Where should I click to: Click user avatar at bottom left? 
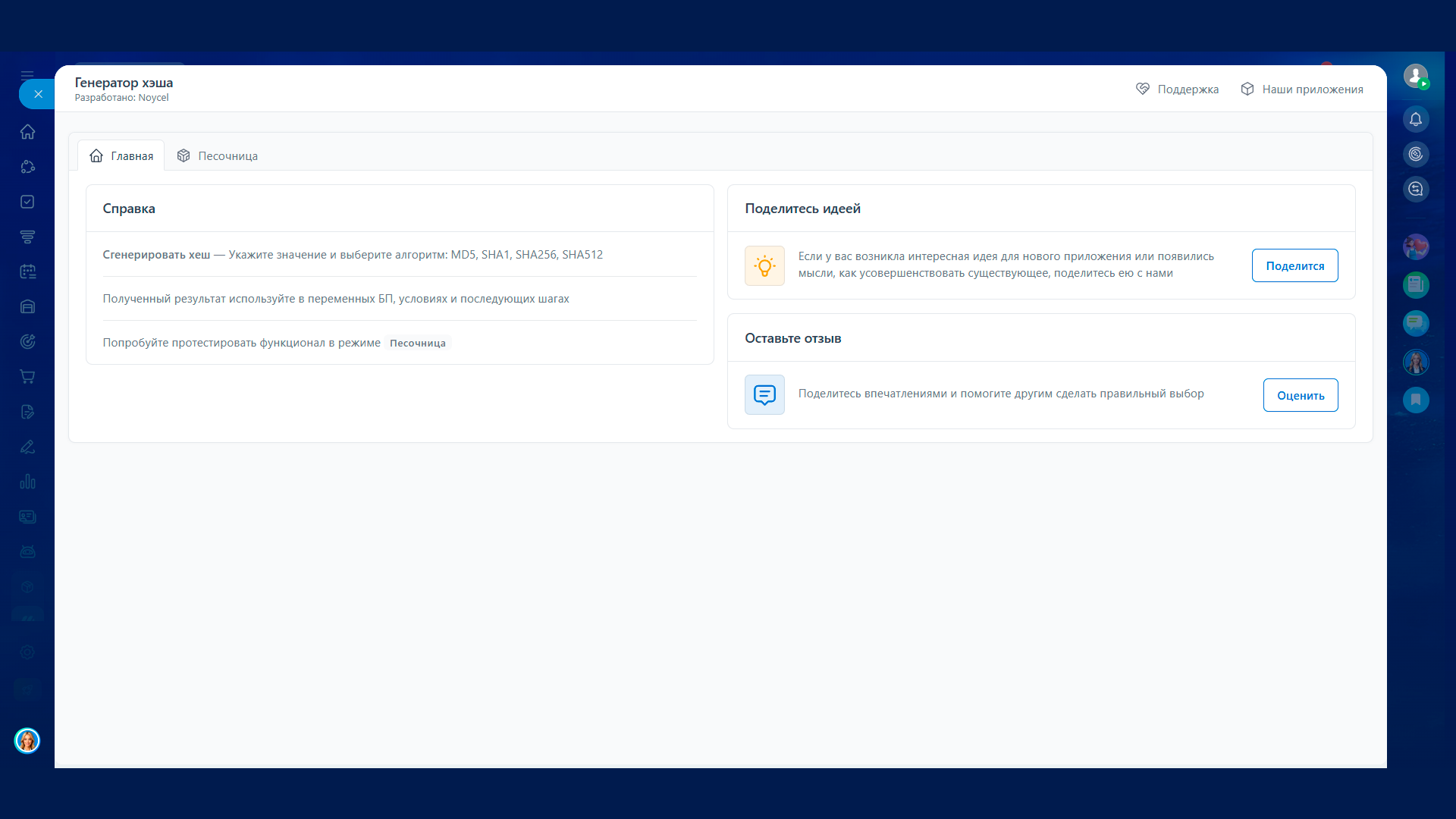tap(27, 740)
